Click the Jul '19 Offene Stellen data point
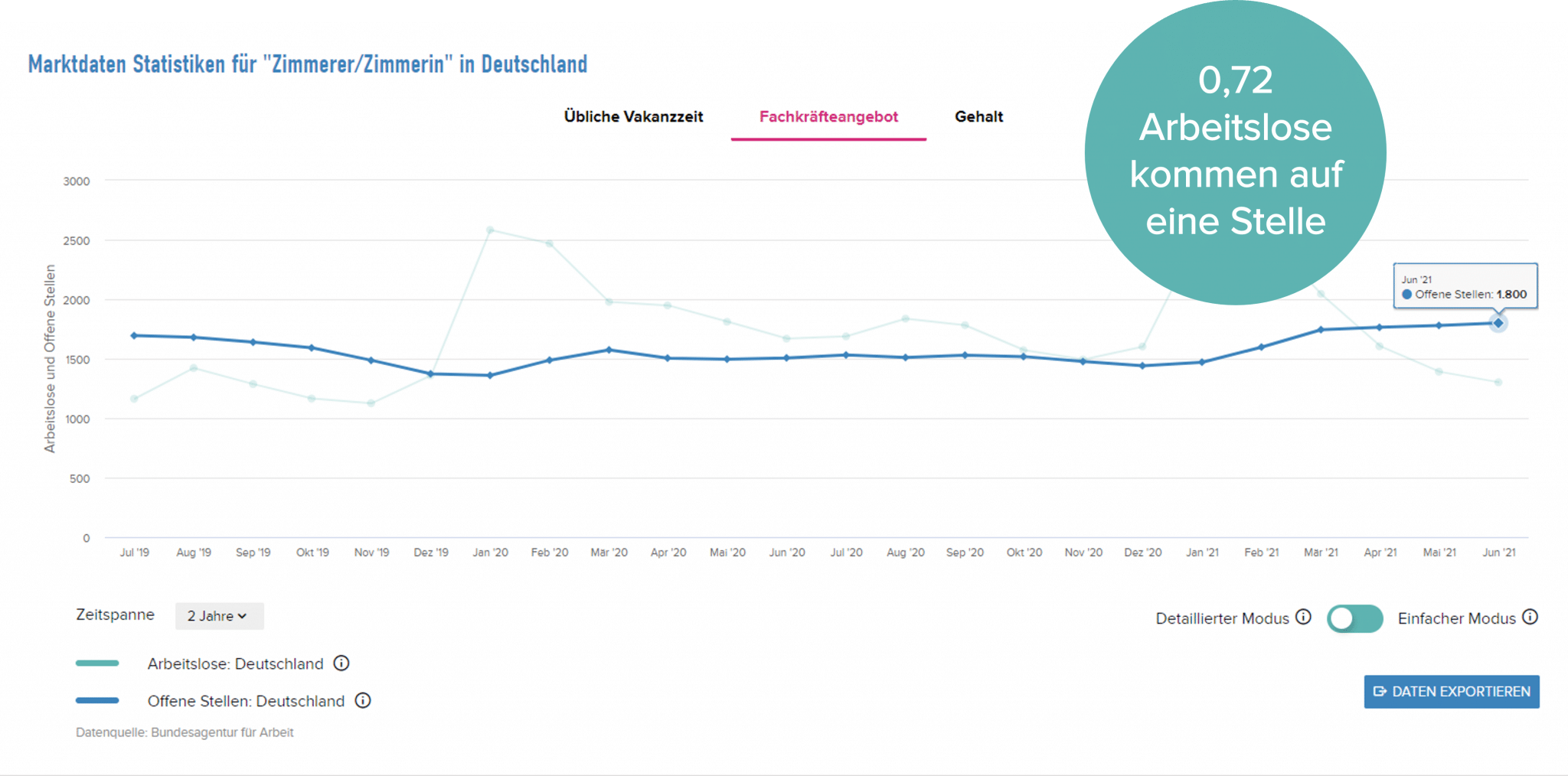This screenshot has width=1568, height=776. point(134,335)
